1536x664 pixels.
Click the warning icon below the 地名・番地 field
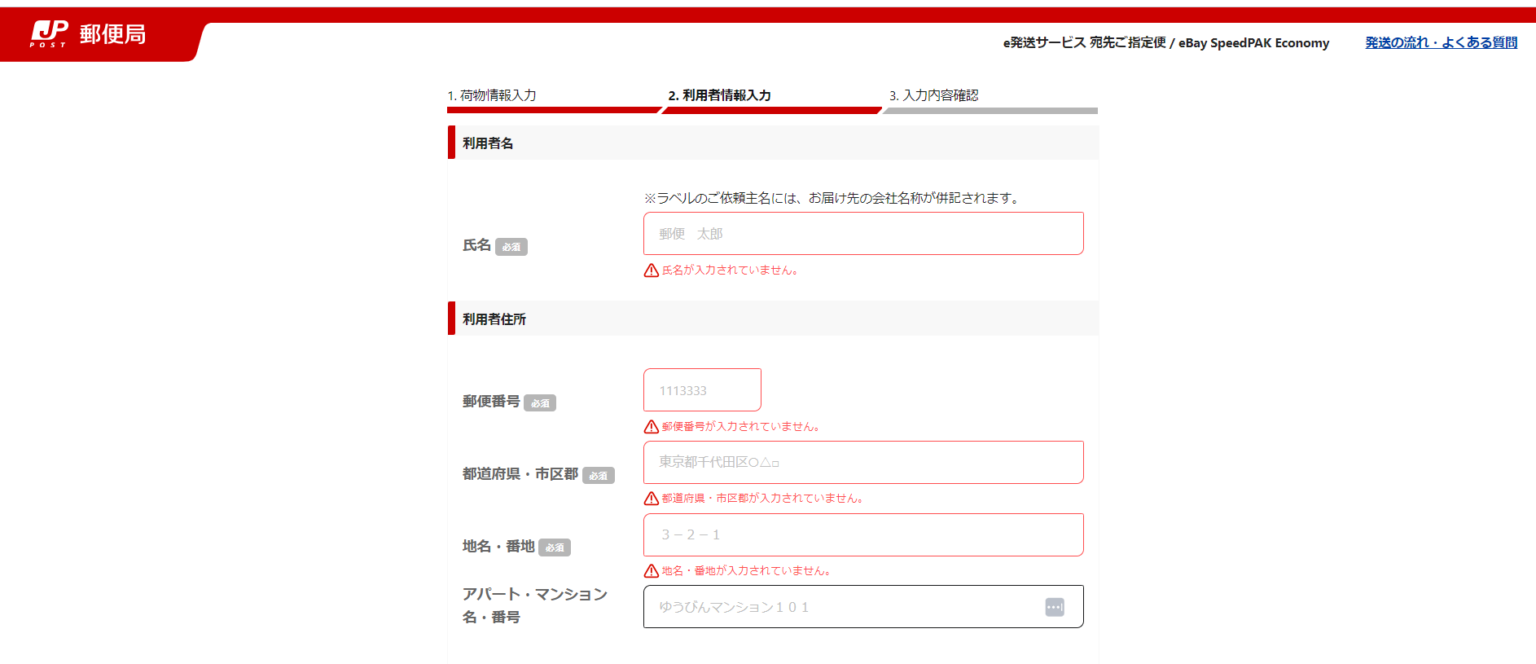[650, 570]
